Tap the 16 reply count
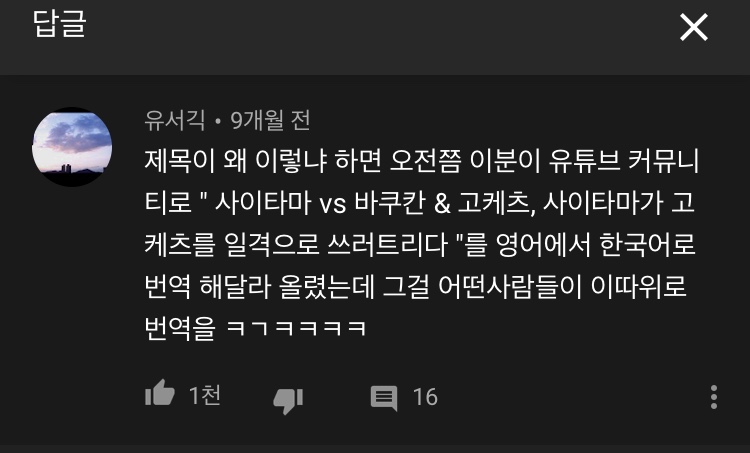This screenshot has width=750, height=453. [425, 397]
